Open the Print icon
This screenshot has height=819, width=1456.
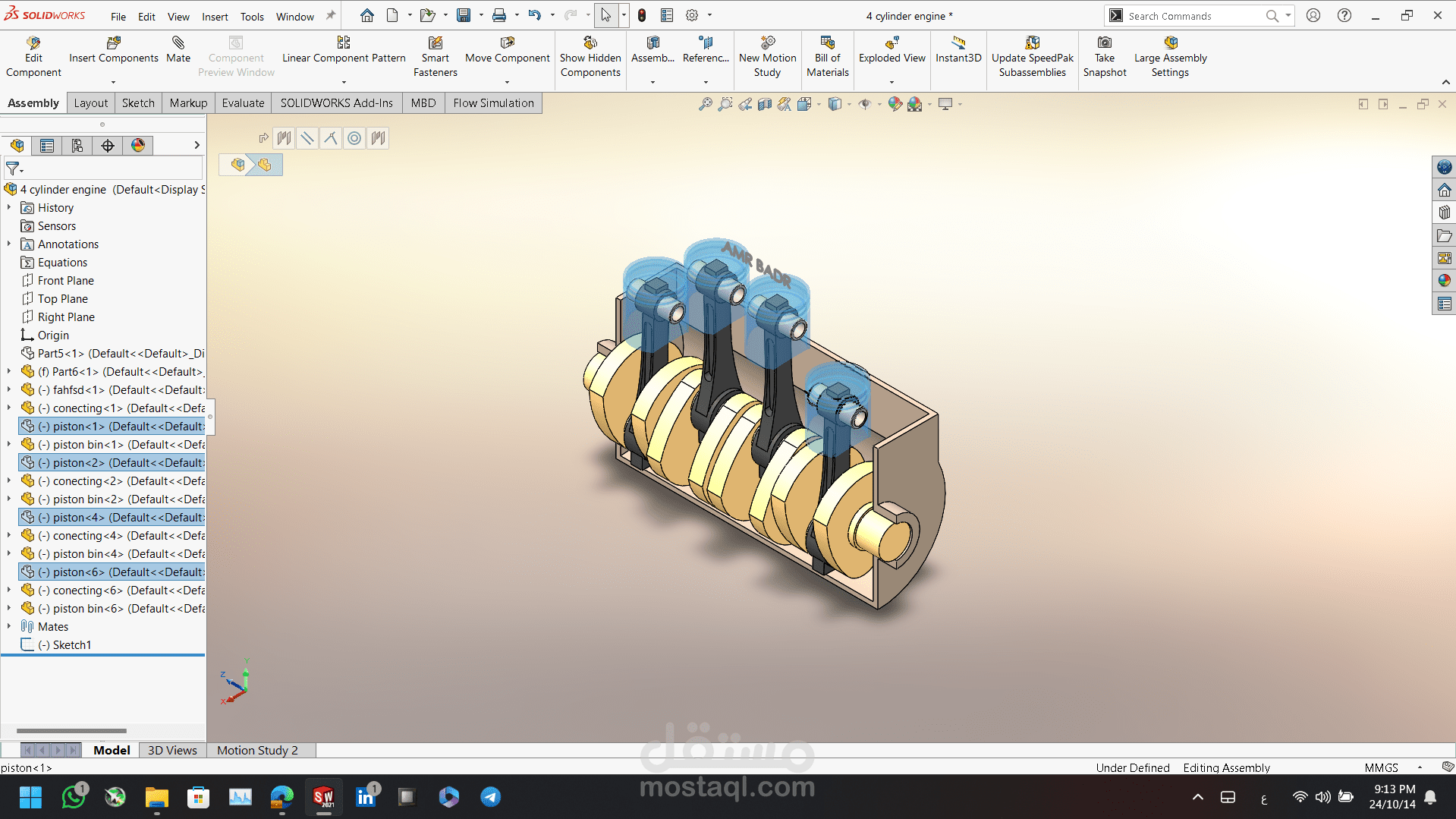click(499, 15)
